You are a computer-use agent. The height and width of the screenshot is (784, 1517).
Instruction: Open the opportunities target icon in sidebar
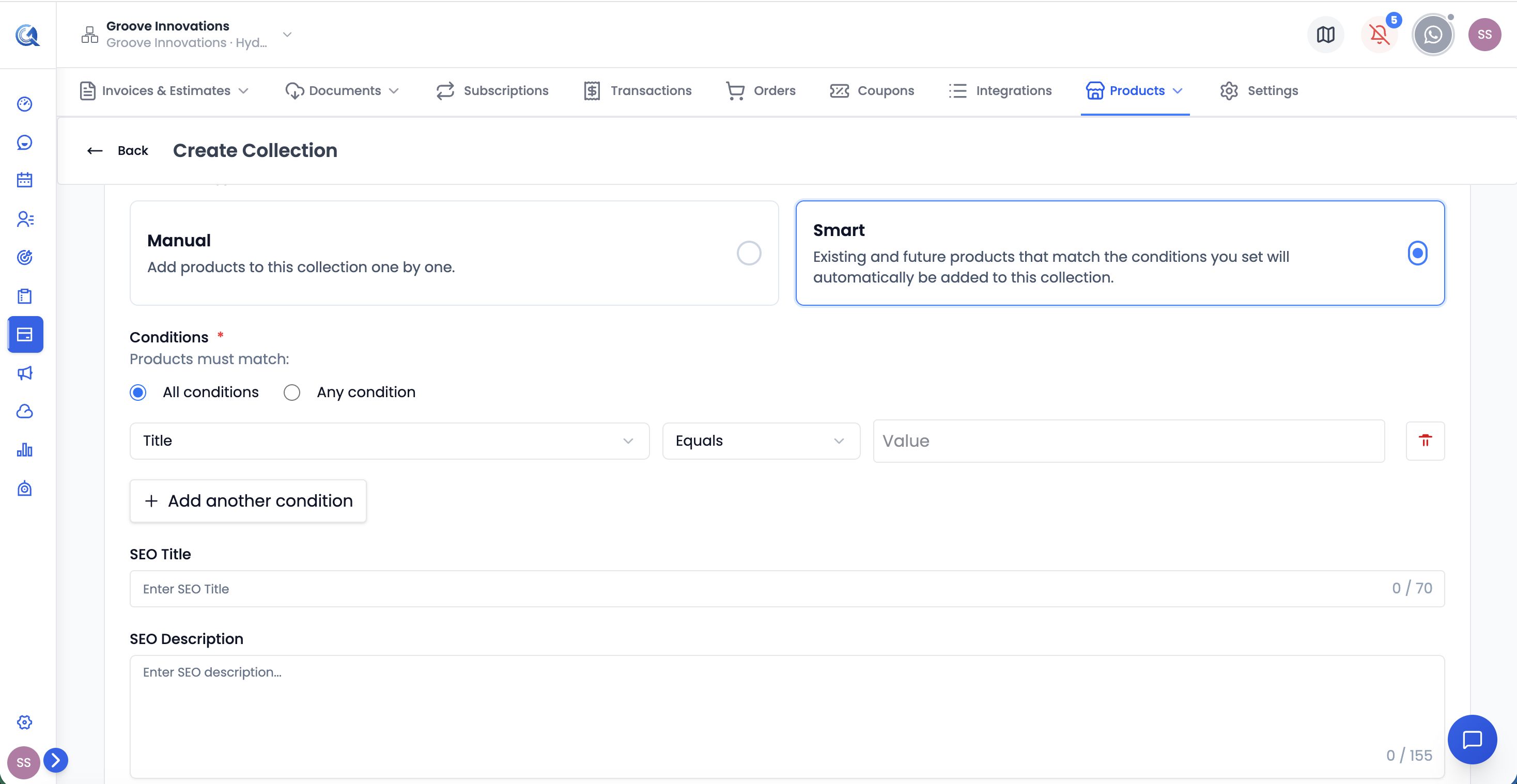click(x=25, y=257)
